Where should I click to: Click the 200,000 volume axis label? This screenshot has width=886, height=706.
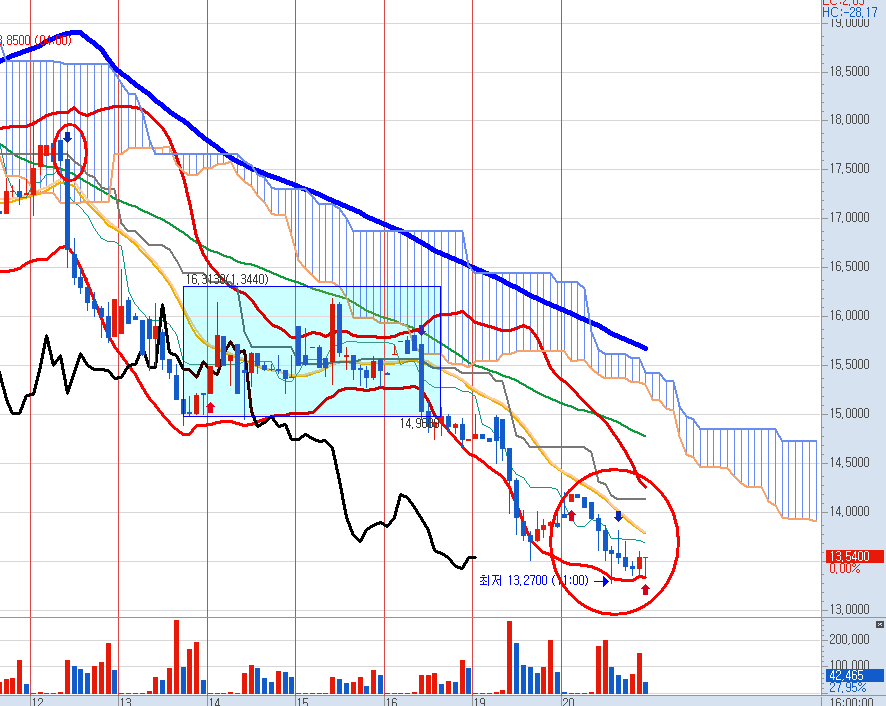[x=849, y=639]
